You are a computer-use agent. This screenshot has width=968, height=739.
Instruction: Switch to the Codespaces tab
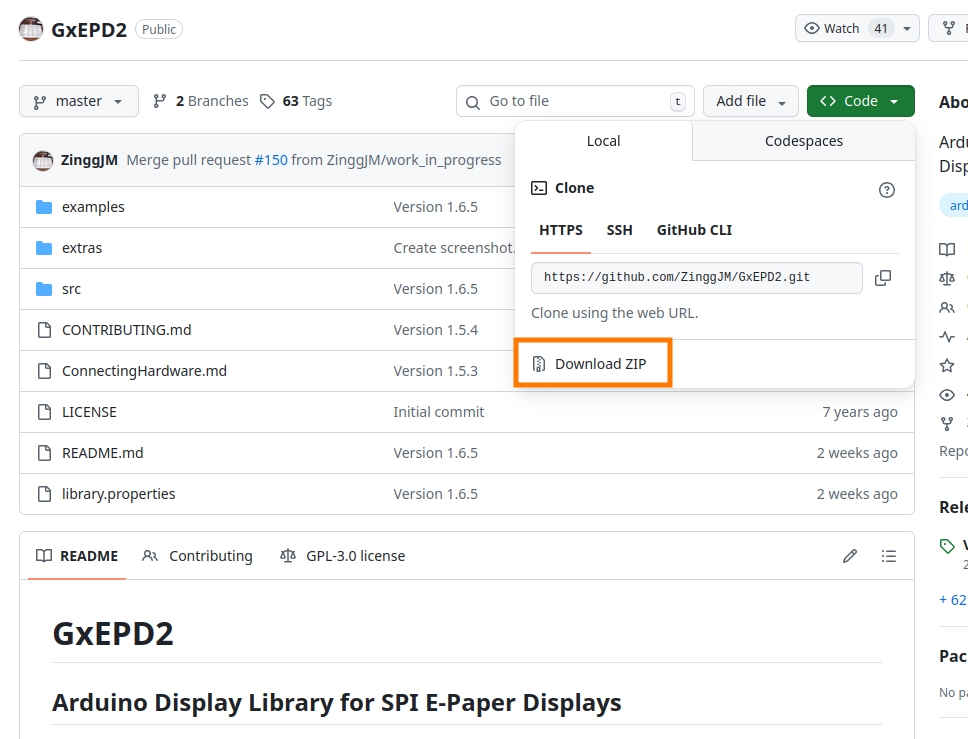[803, 141]
